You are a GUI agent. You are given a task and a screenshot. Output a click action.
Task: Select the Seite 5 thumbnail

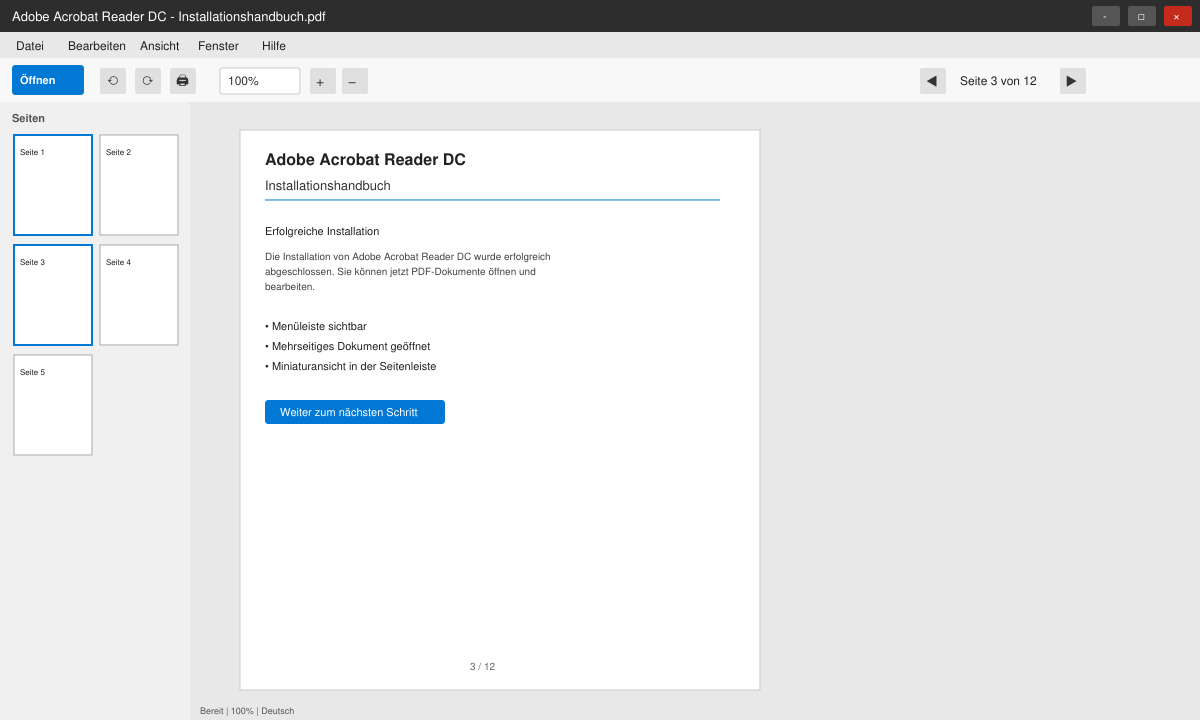(53, 405)
